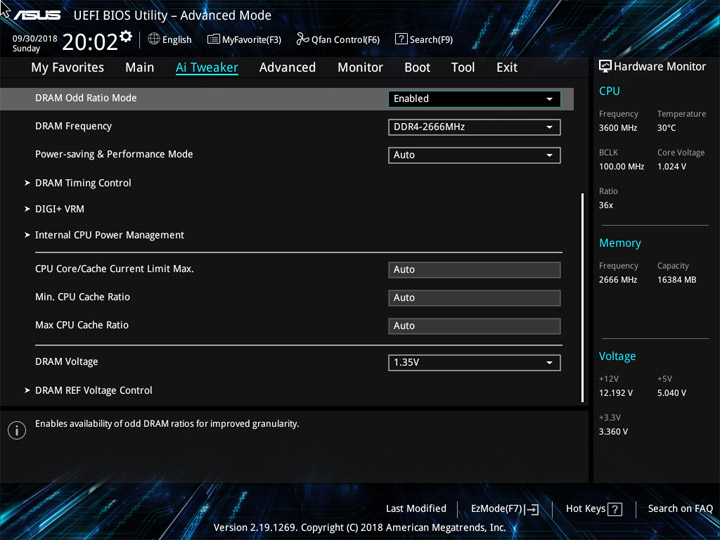Click the EzMode(F7) exit arrow icon
Image resolution: width=720 pixels, height=540 pixels.
(x=532, y=509)
